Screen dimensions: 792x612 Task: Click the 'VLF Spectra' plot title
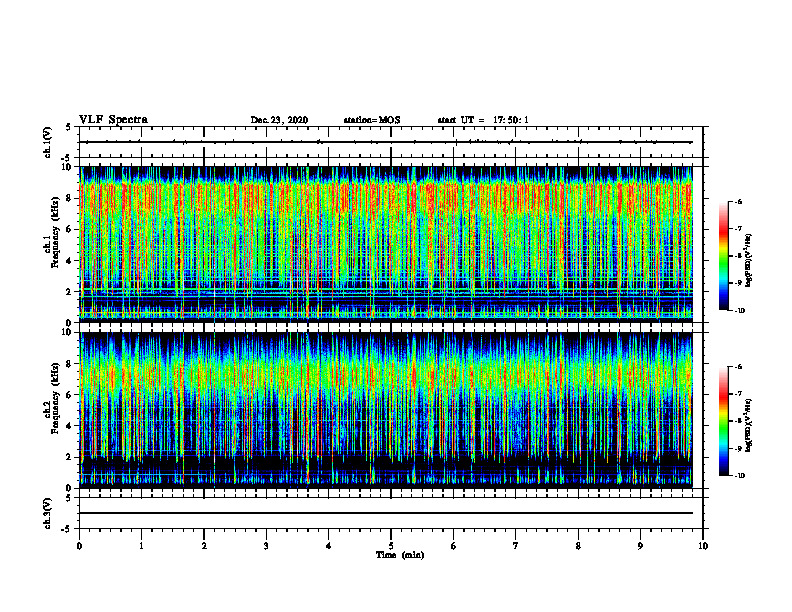pos(113,120)
